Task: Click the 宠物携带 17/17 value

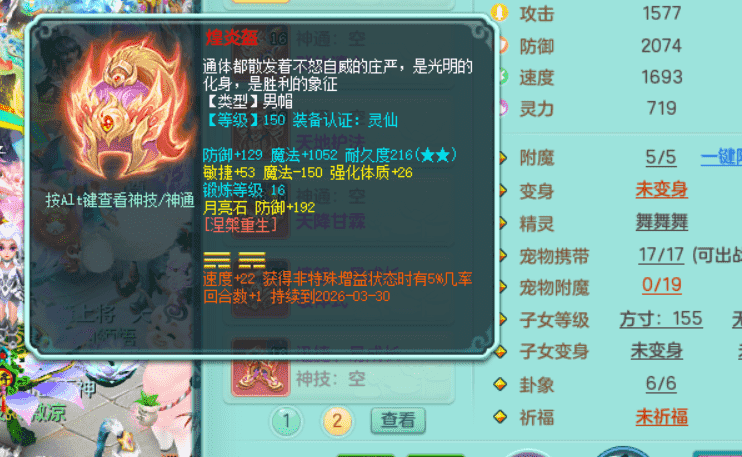Action: 661,255
